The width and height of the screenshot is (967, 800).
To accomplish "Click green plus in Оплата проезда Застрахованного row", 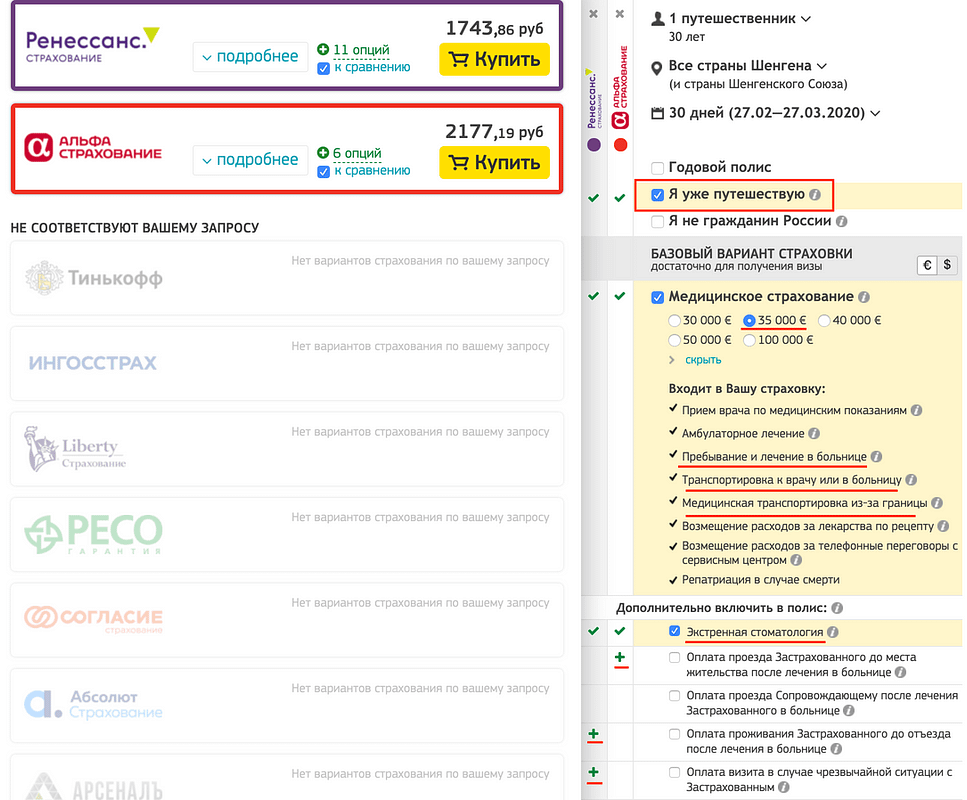I will pyautogui.click(x=620, y=657).
